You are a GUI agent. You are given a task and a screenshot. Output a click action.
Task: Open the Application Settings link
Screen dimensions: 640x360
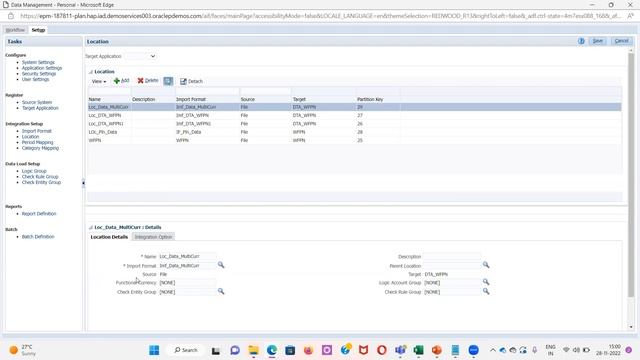(42, 68)
